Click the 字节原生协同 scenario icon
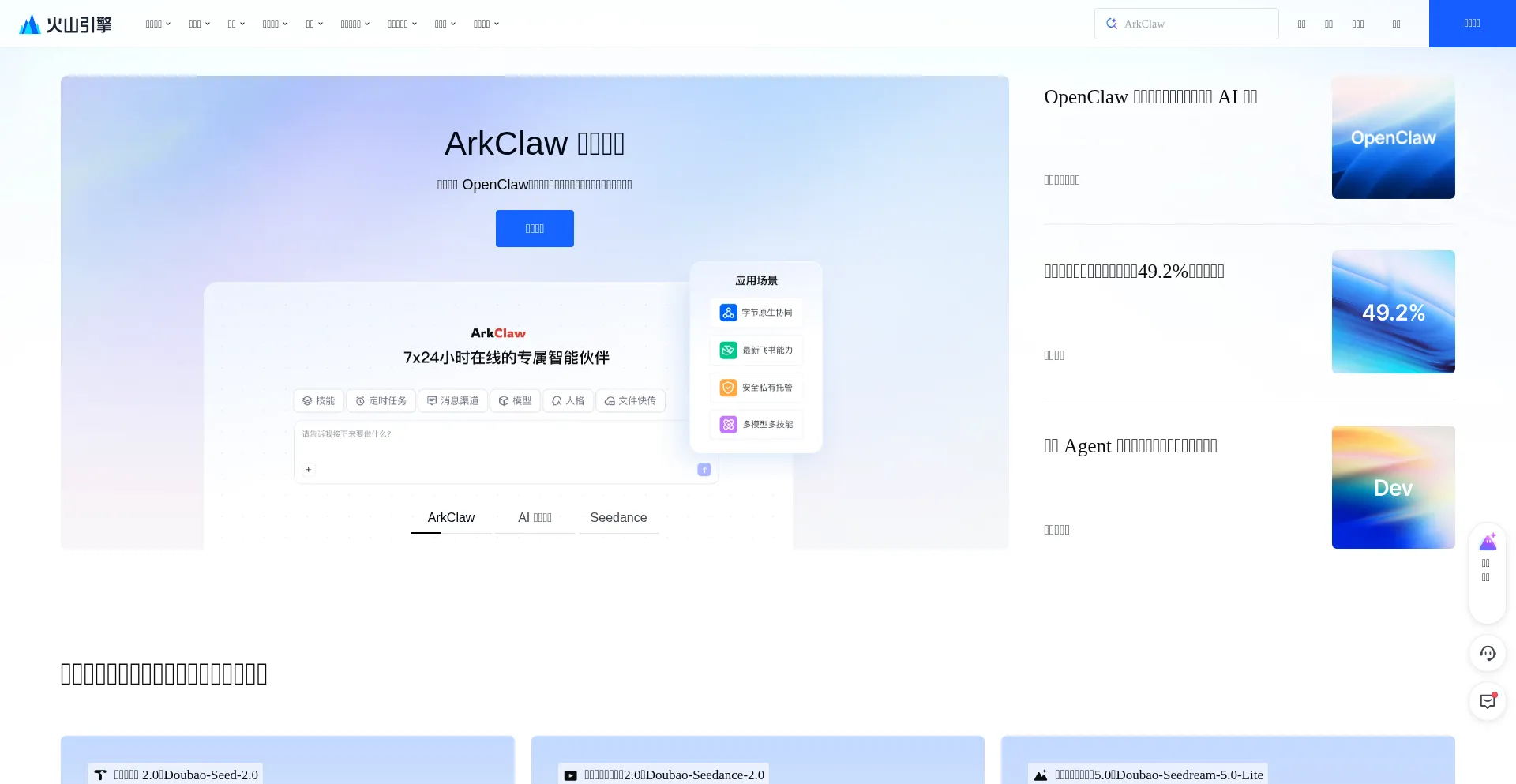The height and width of the screenshot is (784, 1516). point(728,313)
